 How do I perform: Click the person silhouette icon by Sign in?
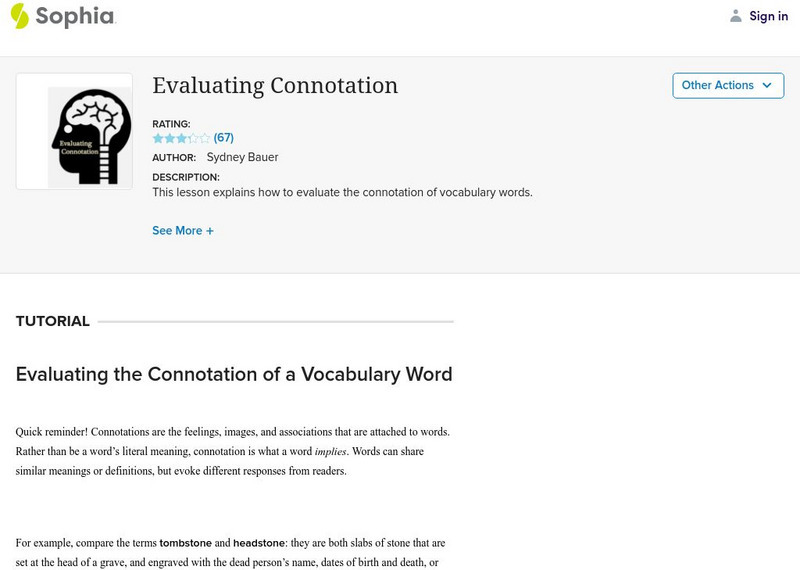(x=736, y=16)
